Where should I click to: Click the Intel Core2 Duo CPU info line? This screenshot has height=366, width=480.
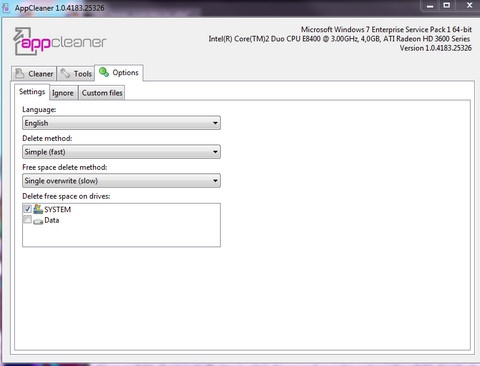pos(339,39)
